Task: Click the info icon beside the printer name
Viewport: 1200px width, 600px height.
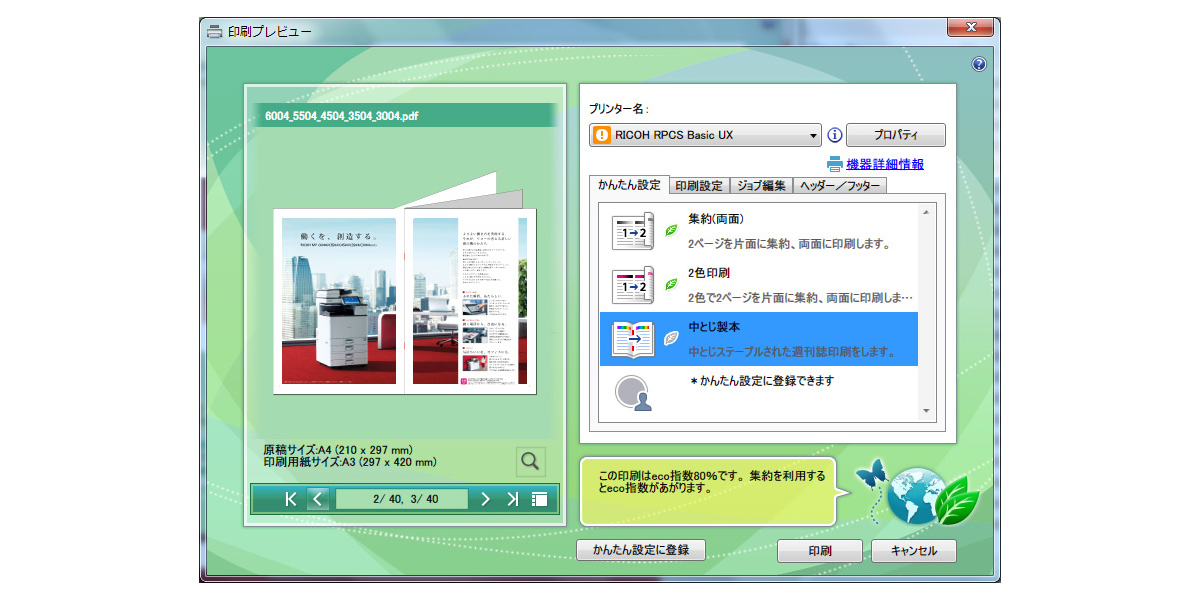Action: click(833, 135)
